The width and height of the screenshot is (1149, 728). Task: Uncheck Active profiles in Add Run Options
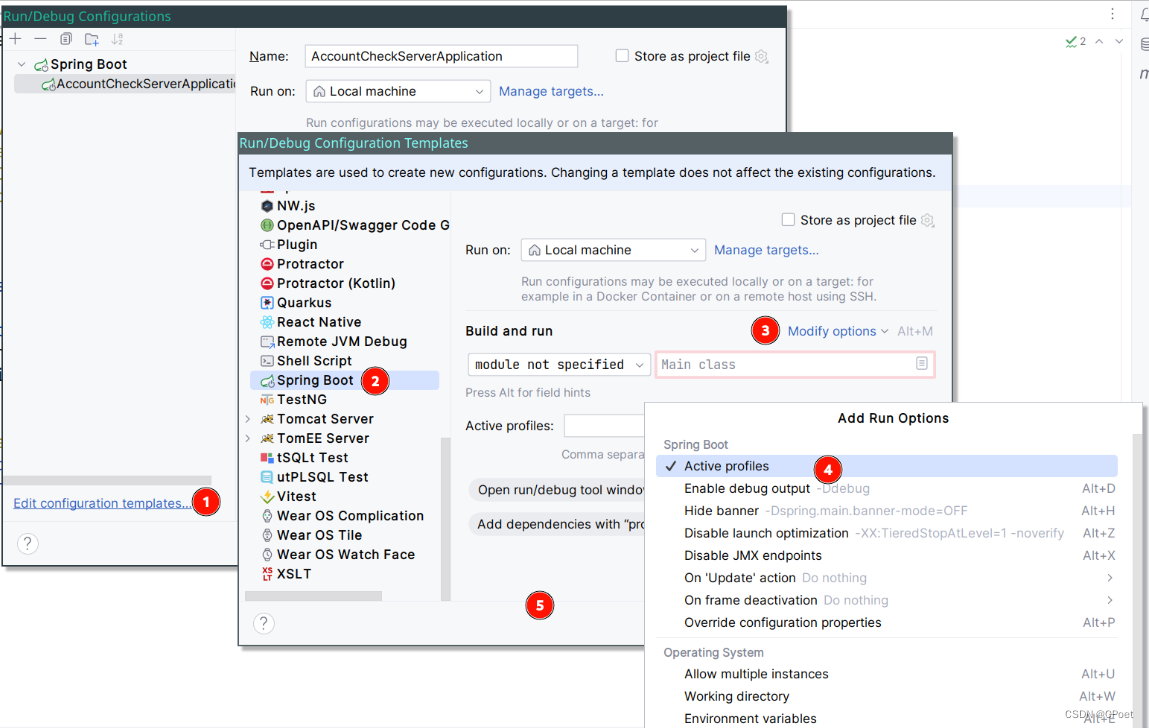[887, 466]
